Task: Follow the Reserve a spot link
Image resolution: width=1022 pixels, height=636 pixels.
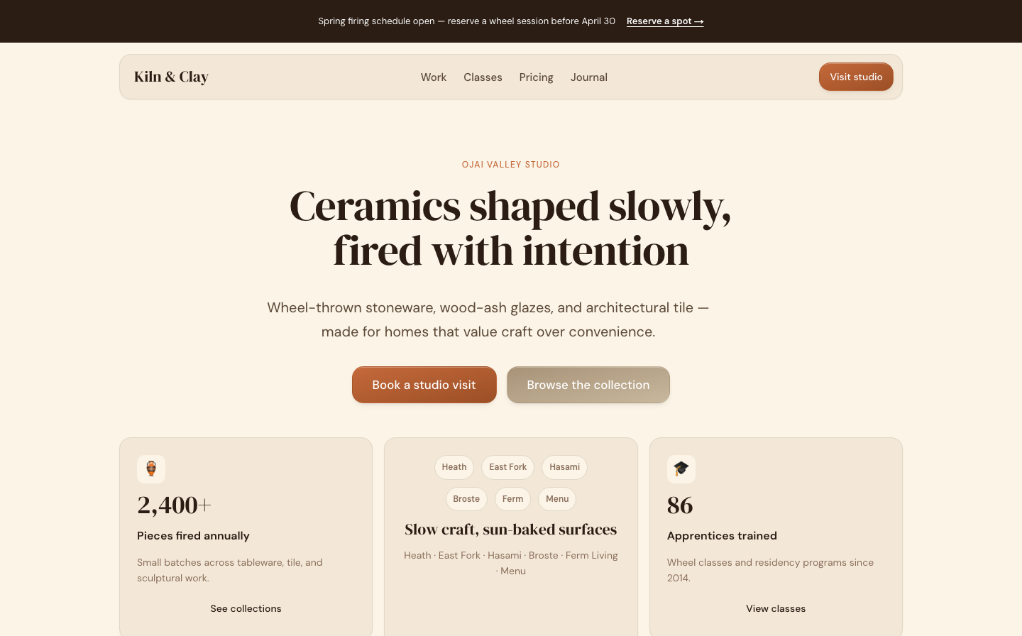Action: pos(665,21)
